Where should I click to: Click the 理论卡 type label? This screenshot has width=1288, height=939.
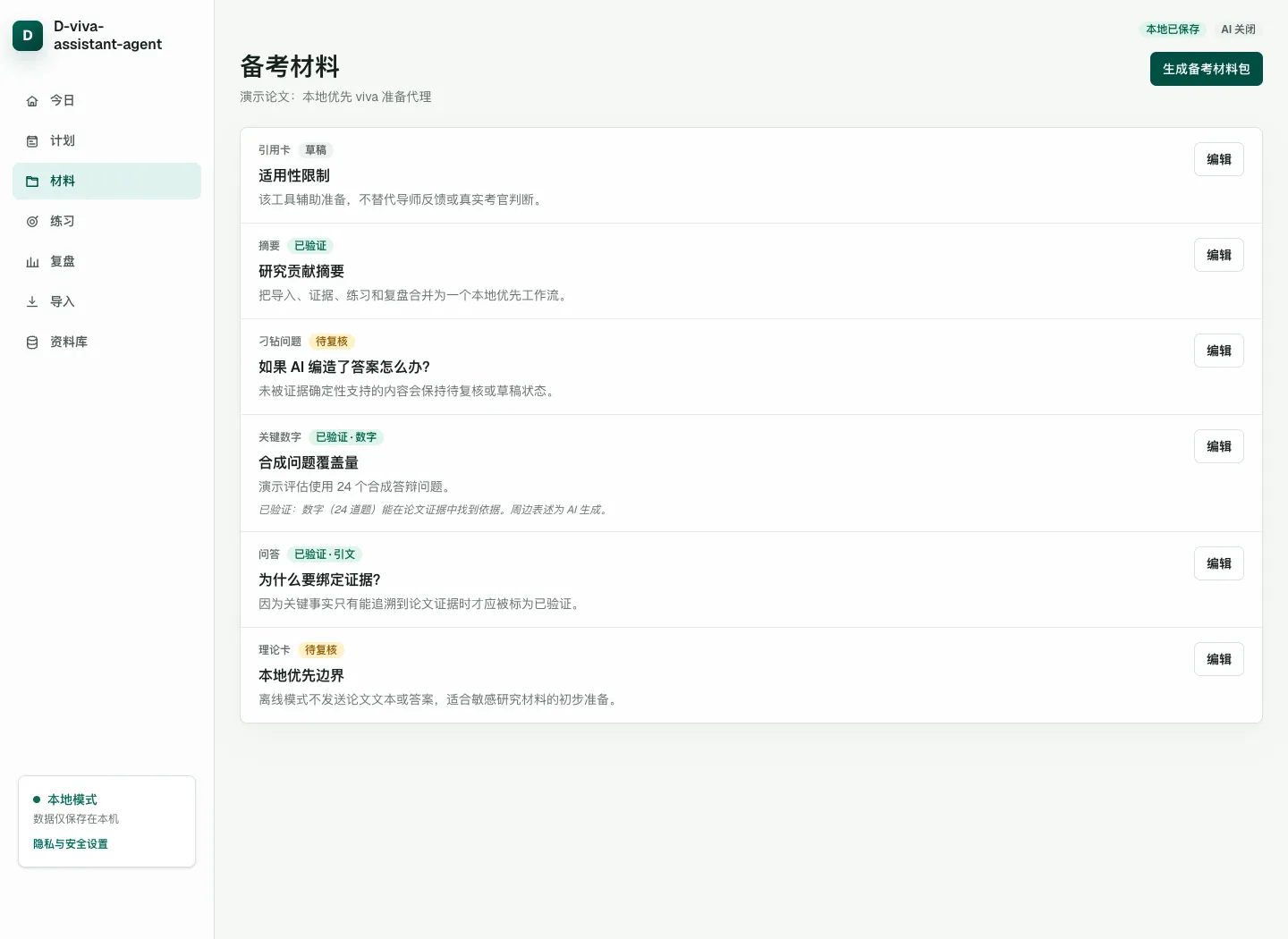pos(275,650)
